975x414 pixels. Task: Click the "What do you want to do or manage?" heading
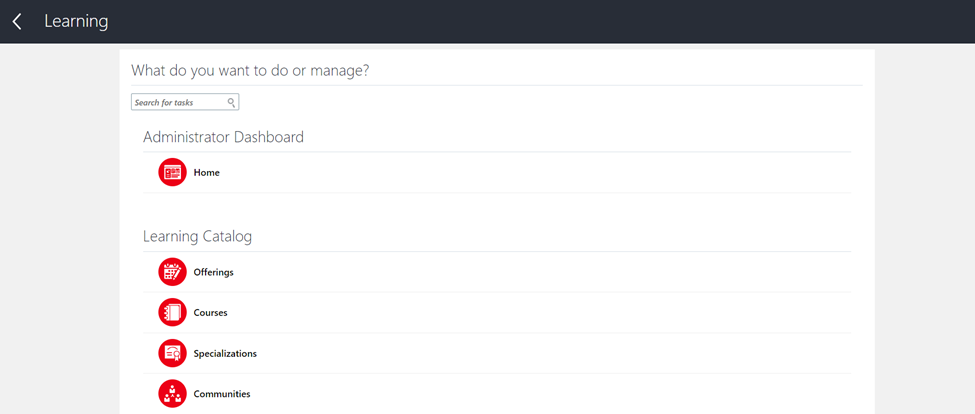point(250,70)
